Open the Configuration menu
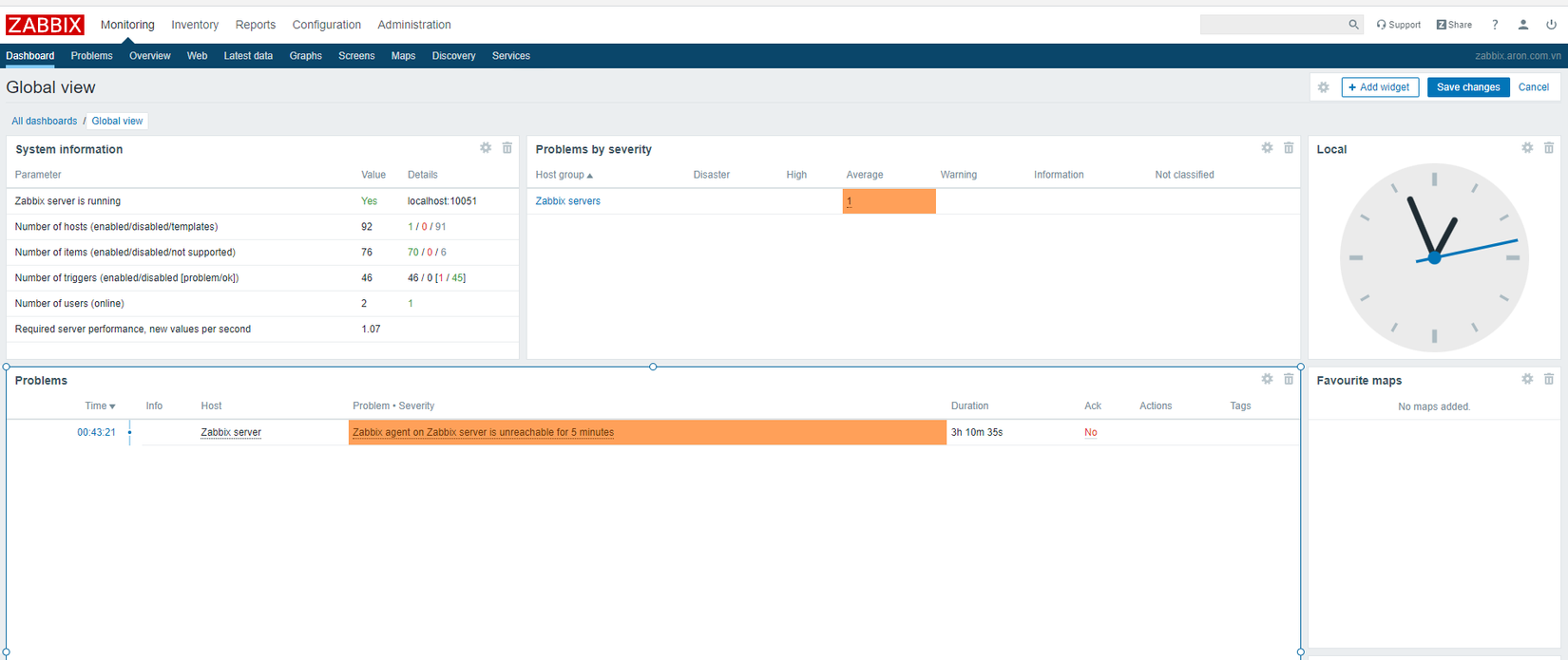Viewport: 1568px width, 660px height. 327,25
